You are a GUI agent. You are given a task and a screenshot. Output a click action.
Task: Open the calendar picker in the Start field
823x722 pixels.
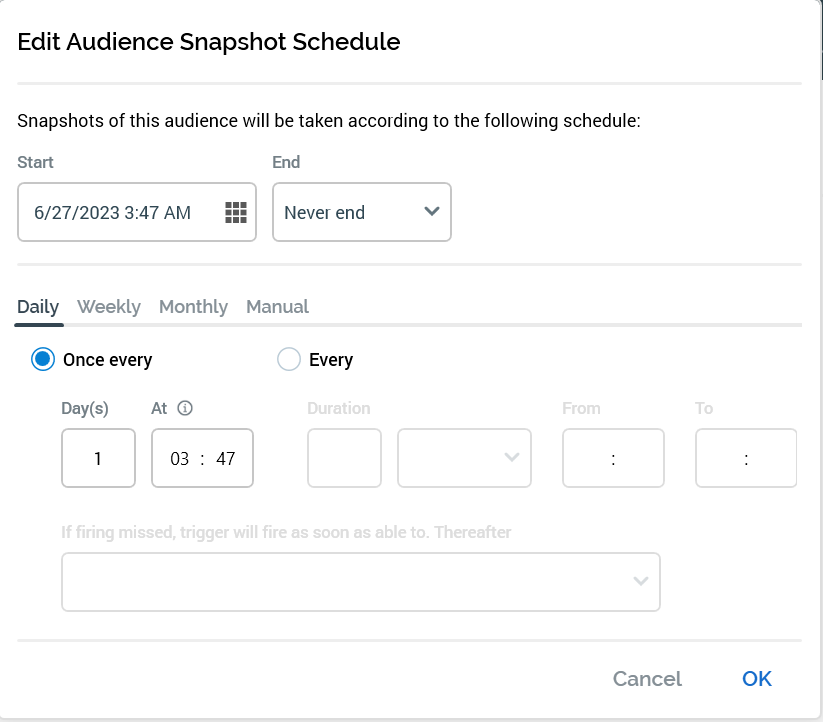coord(235,212)
